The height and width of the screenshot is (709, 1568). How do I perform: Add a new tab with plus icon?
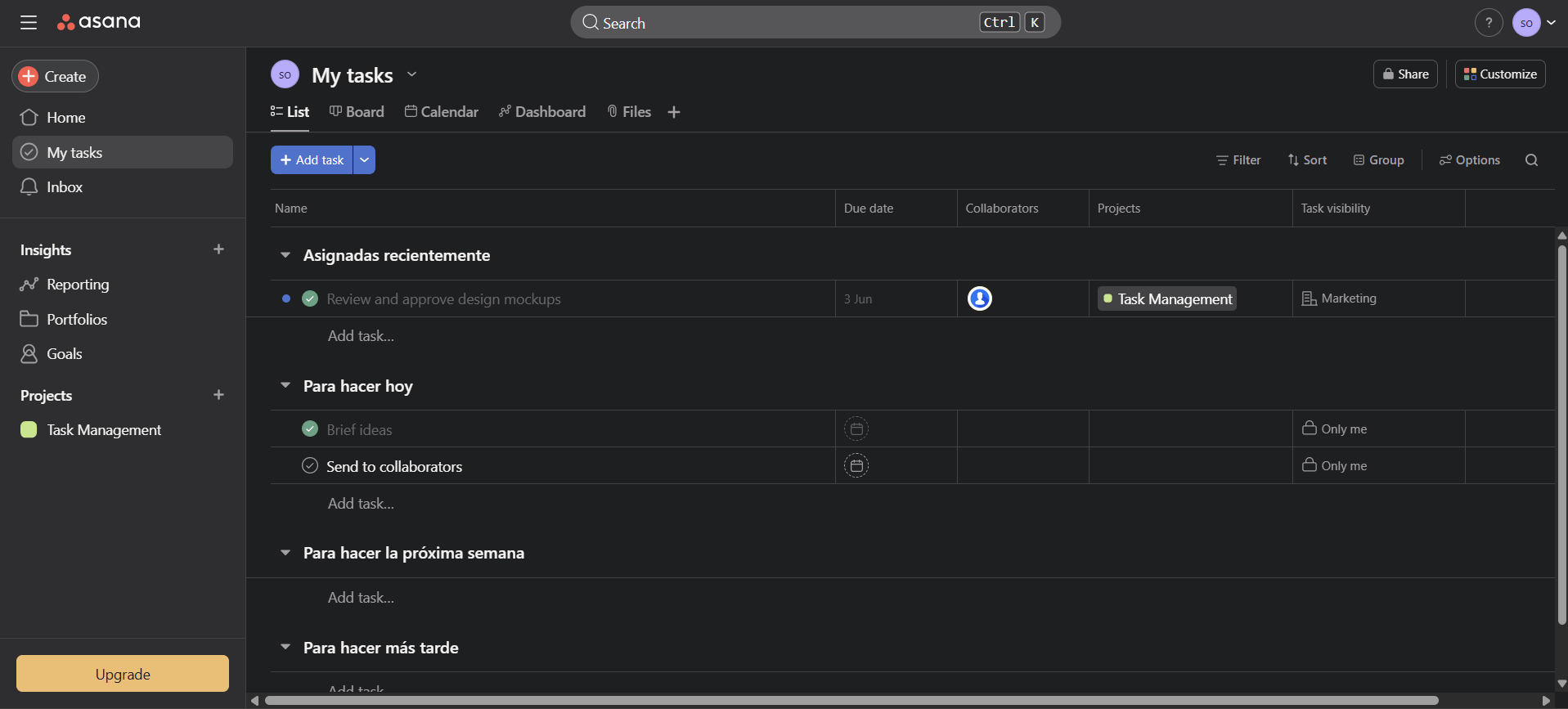pos(673,112)
